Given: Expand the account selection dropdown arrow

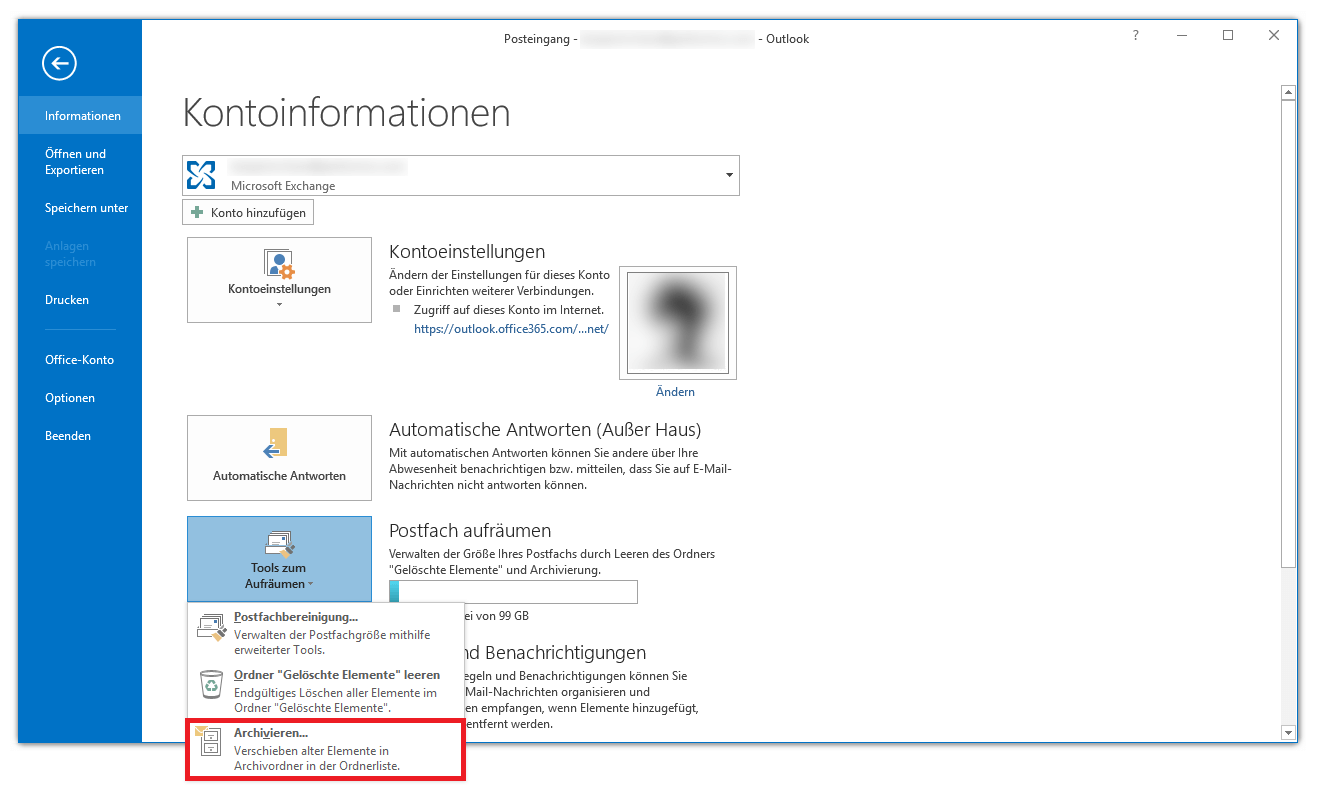Looking at the screenshot, I should click(x=728, y=176).
